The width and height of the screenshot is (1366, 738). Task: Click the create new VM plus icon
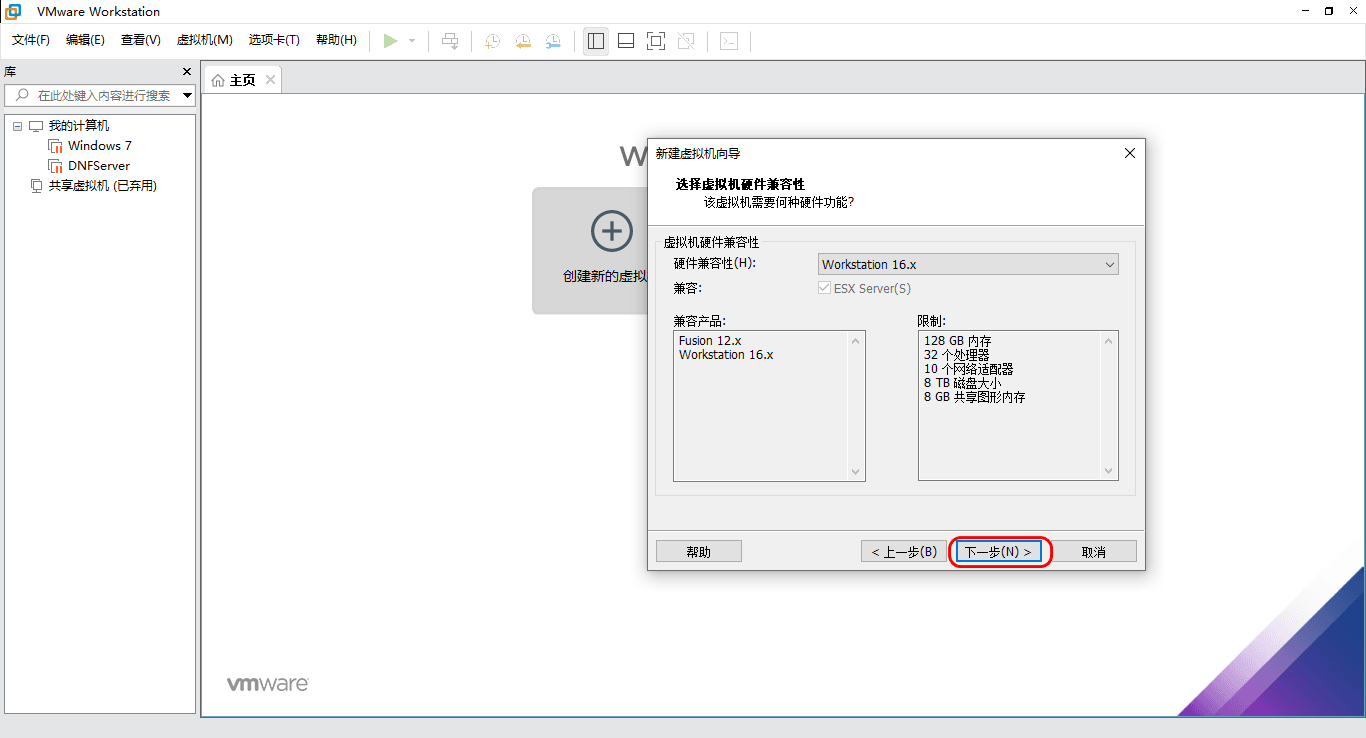point(612,231)
